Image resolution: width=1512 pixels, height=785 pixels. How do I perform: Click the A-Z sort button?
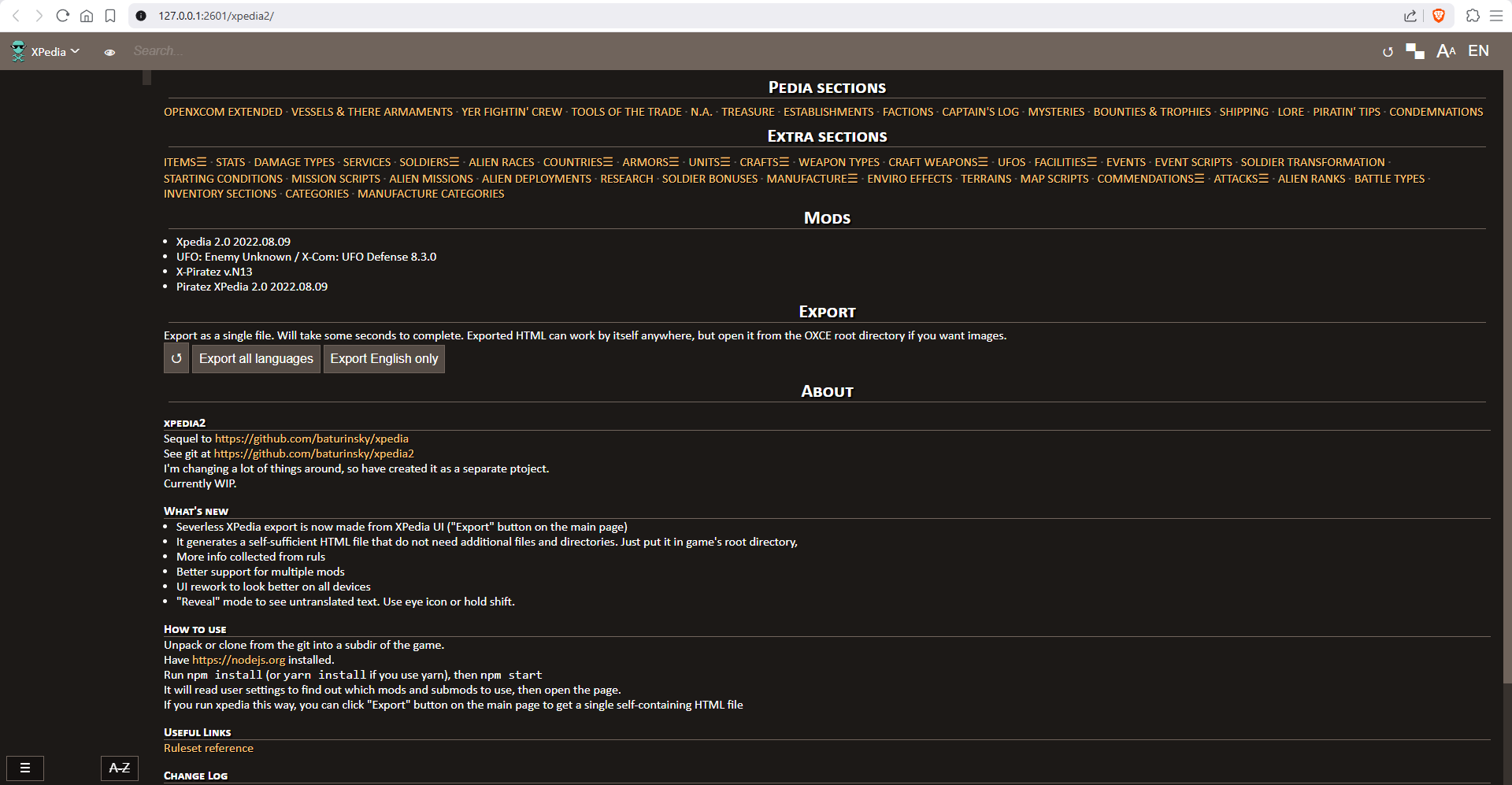click(x=120, y=768)
